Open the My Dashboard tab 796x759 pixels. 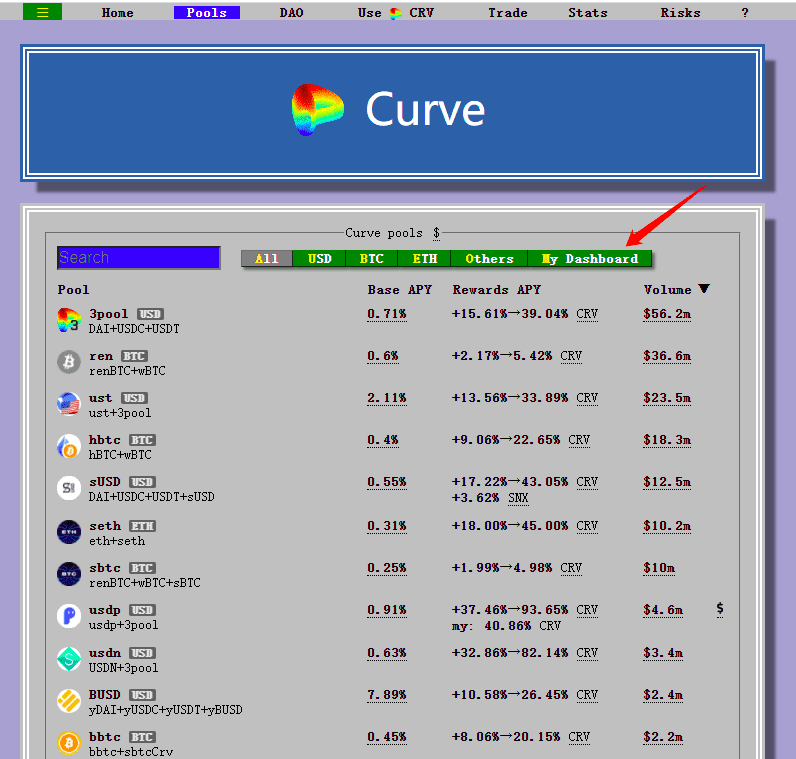[x=590, y=258]
